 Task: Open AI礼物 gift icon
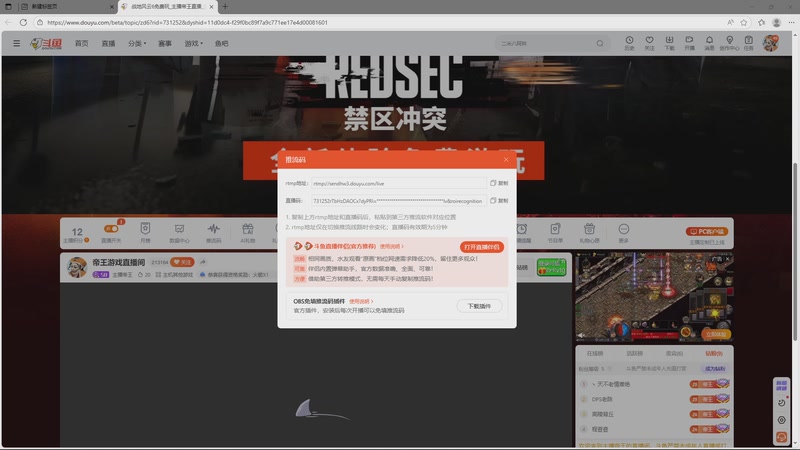coord(247,232)
